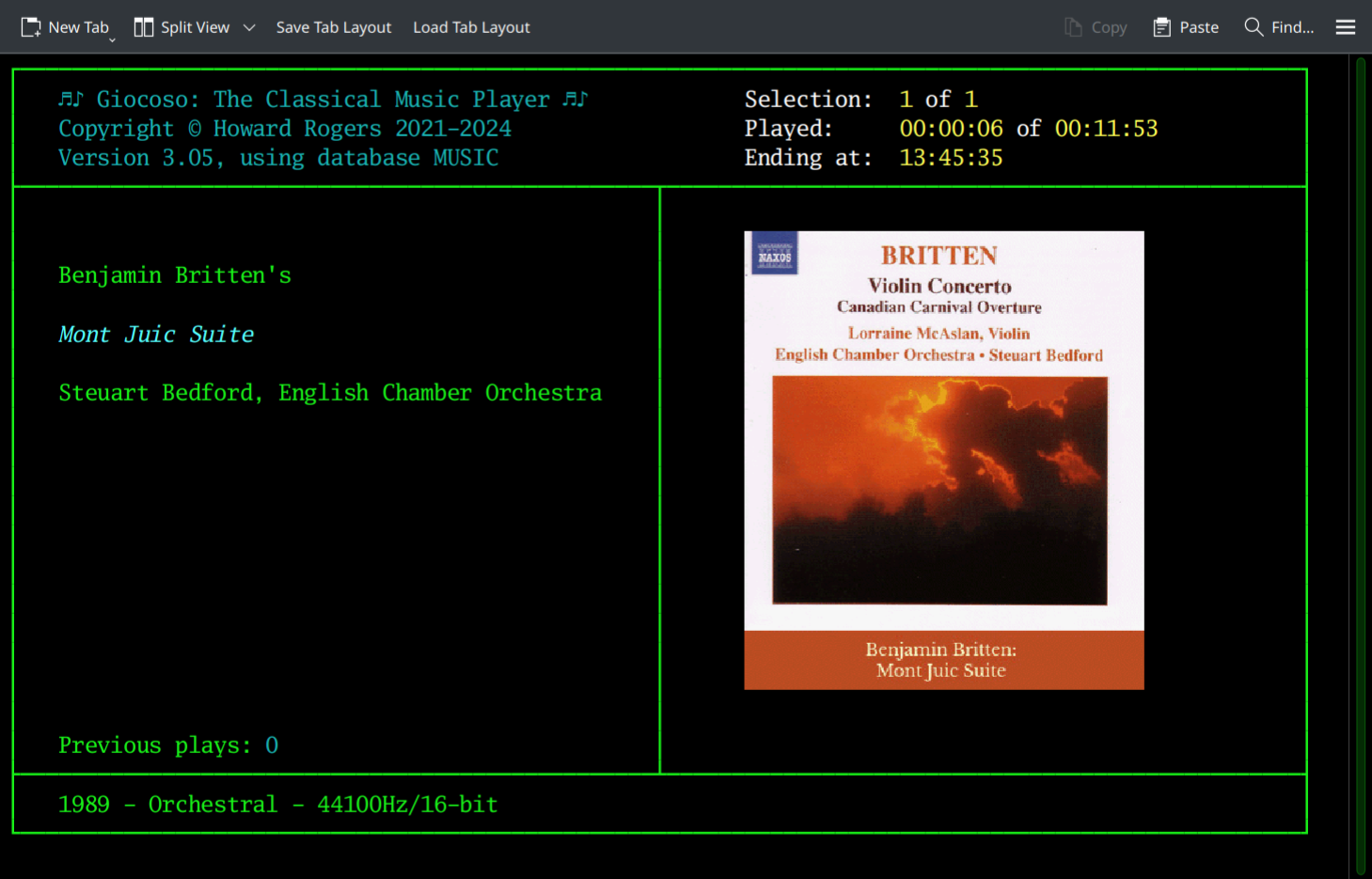The height and width of the screenshot is (879, 1372).
Task: Select the Mont Juic Suite title text
Action: coord(156,334)
